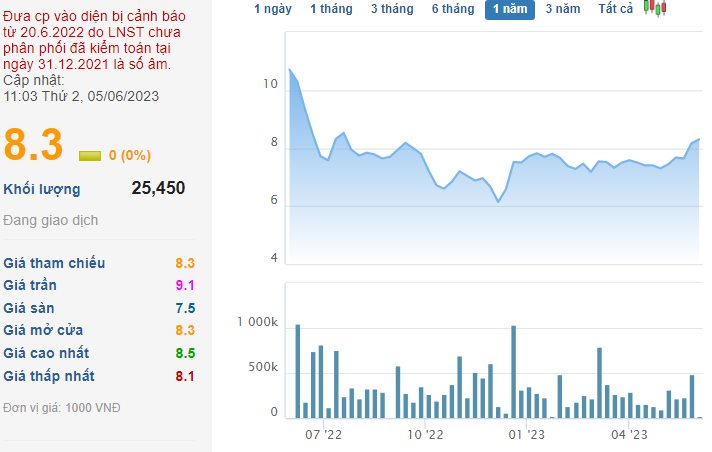Click the 'Khối lượng' label
This screenshot has width=712, height=452.
pyautogui.click(x=42, y=189)
